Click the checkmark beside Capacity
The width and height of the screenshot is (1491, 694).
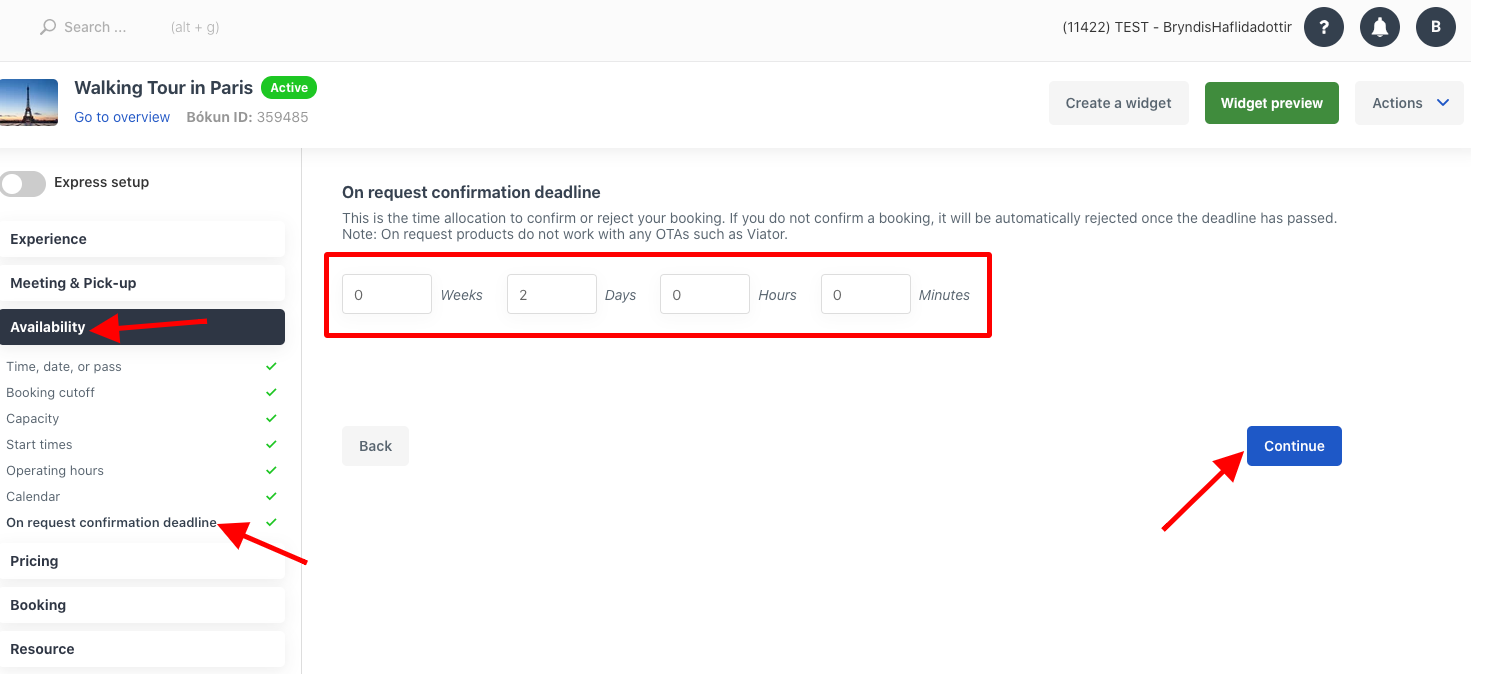tap(271, 419)
